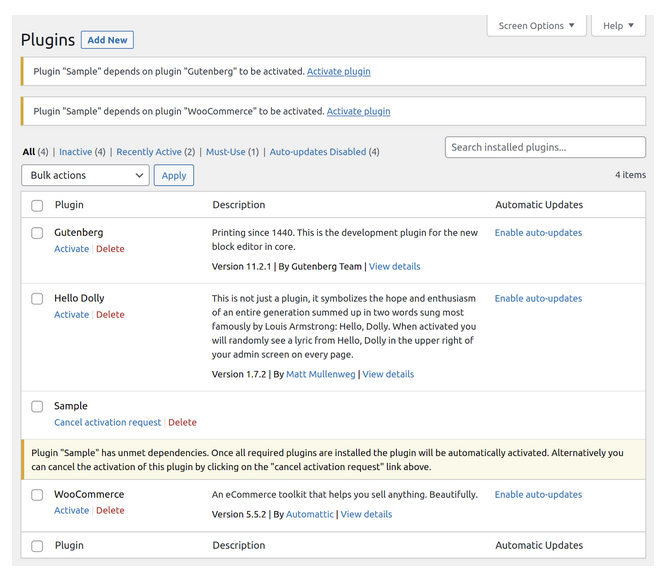The height and width of the screenshot is (581, 667).
Task: Click the Add New plugin button
Action: (x=107, y=40)
